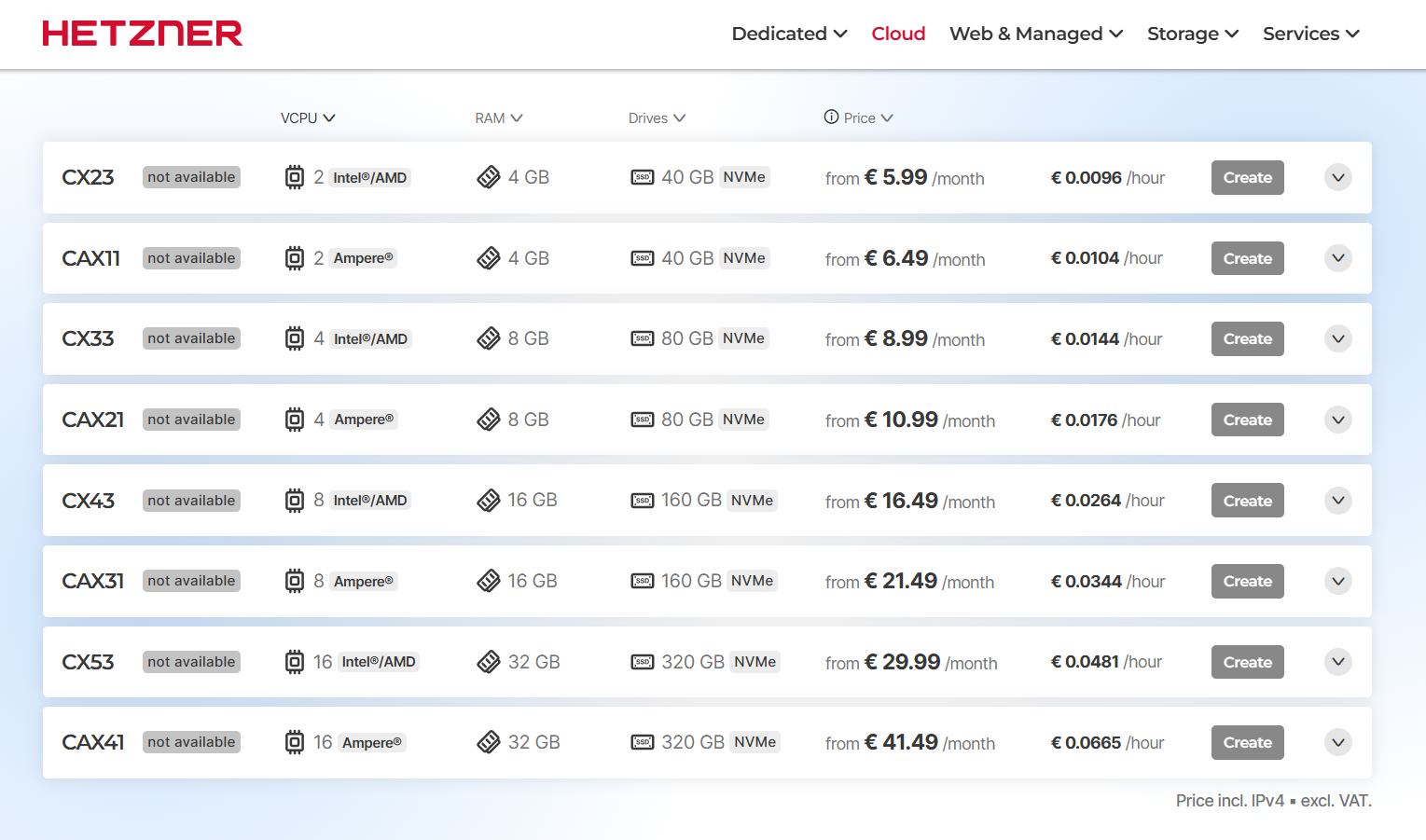Screen dimensions: 1426x840
Task: Click the CX43 plan name
Action: (89, 501)
